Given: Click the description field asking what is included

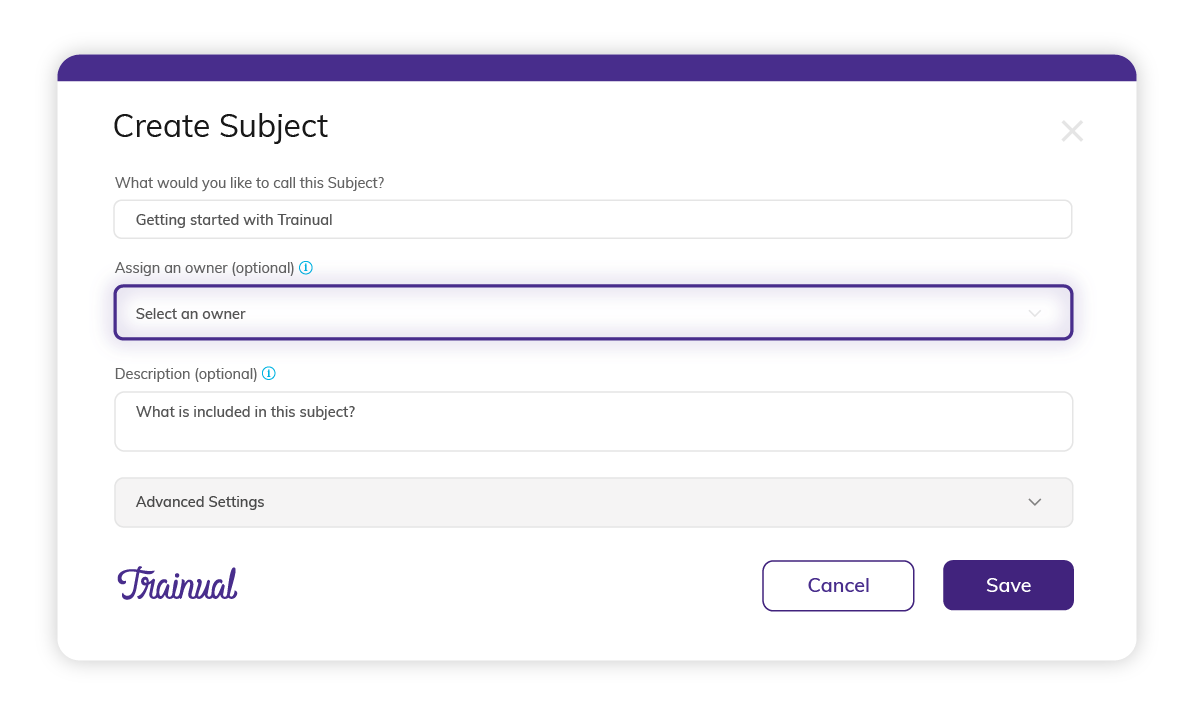Looking at the screenshot, I should pos(593,421).
